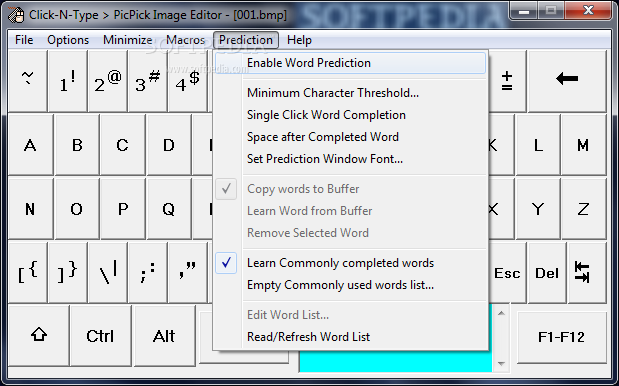Click the letter P key
This screenshot has height=386, width=619.
point(122,208)
